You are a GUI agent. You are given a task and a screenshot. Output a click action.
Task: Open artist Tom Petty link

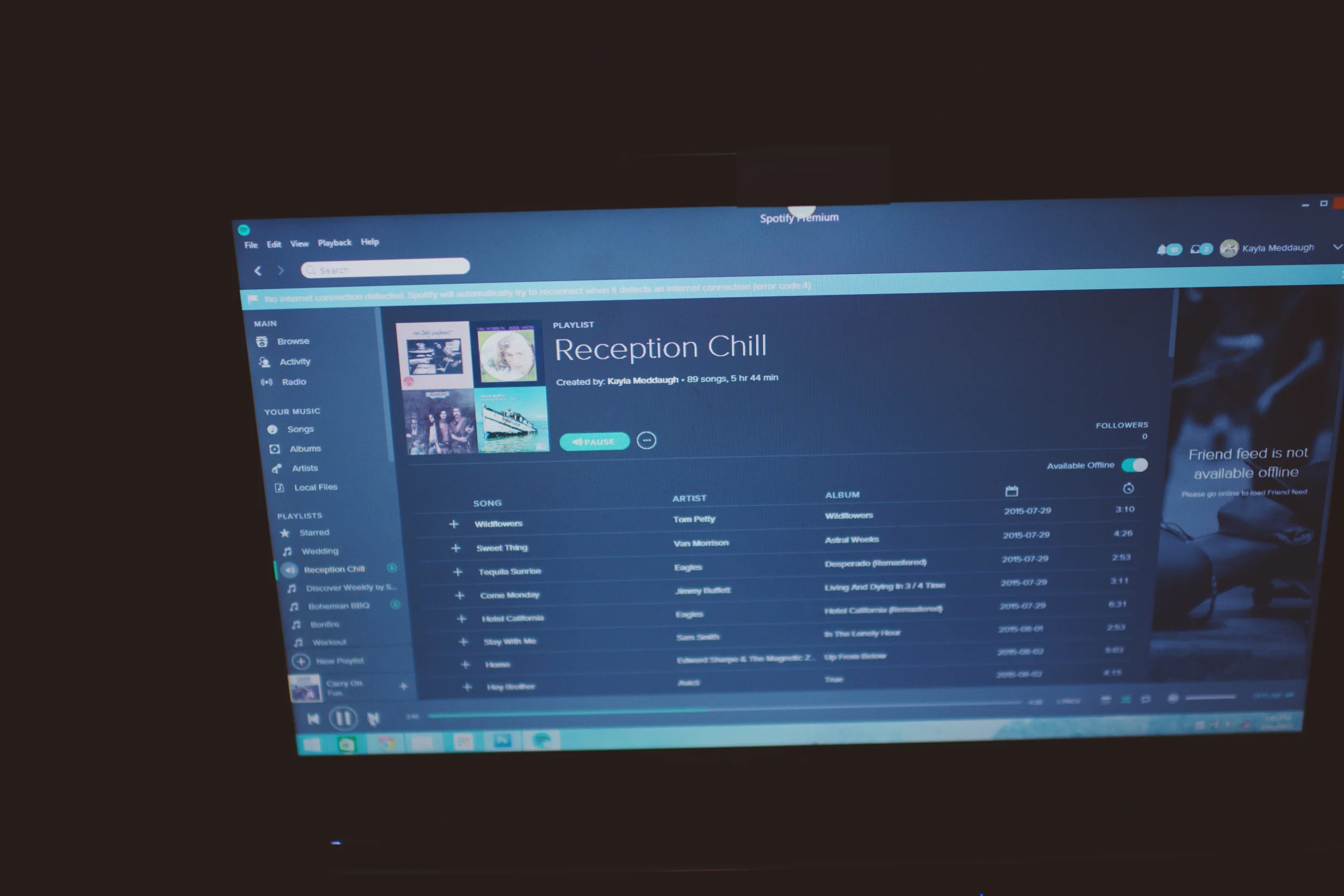pos(694,519)
